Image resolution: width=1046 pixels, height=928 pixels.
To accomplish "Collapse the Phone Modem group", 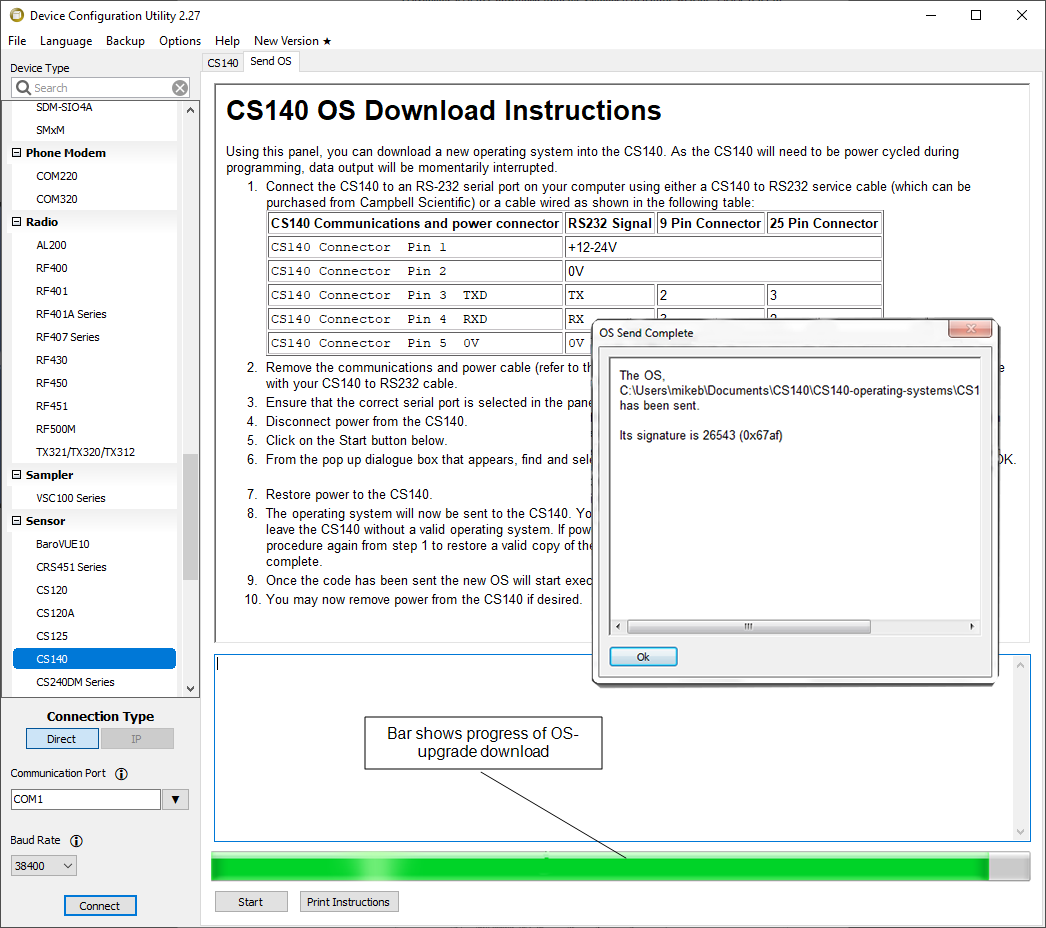I will point(17,153).
